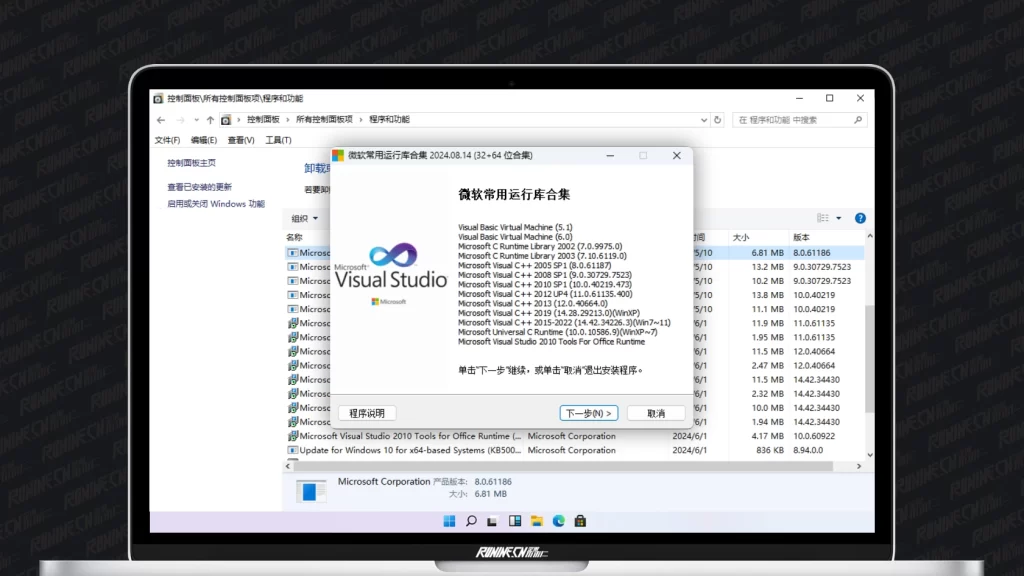This screenshot has height=576, width=1024.
Task: Open the Windows Start button on the taskbar
Action: [x=449, y=521]
